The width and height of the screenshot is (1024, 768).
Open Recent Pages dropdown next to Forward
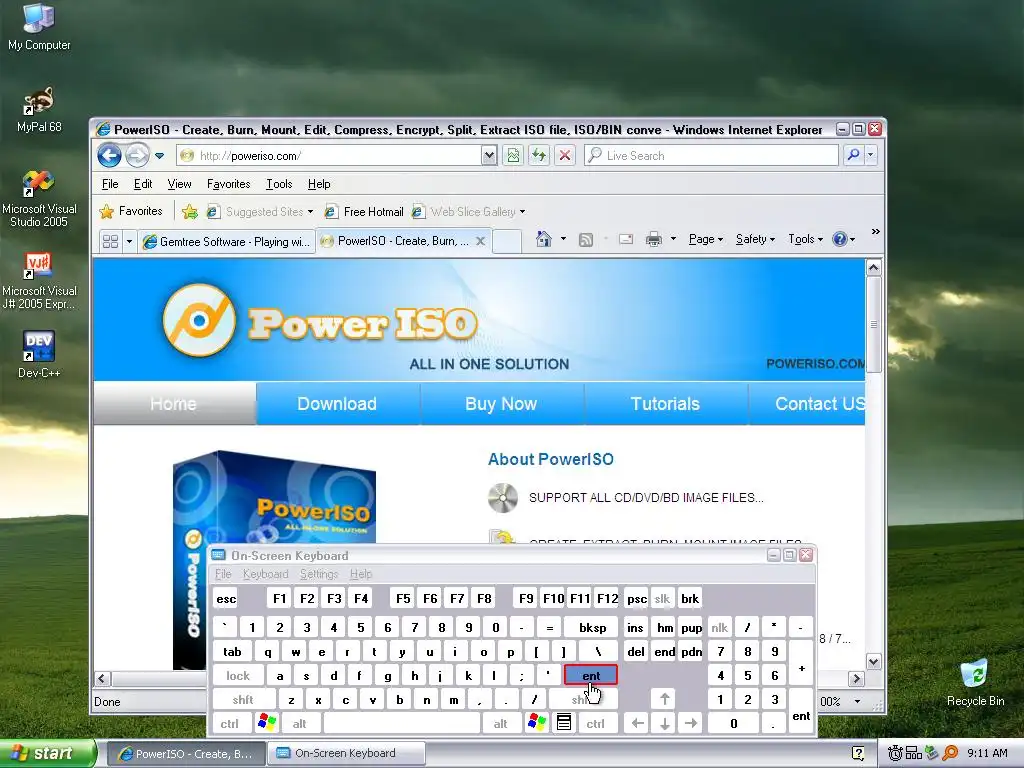(159, 155)
